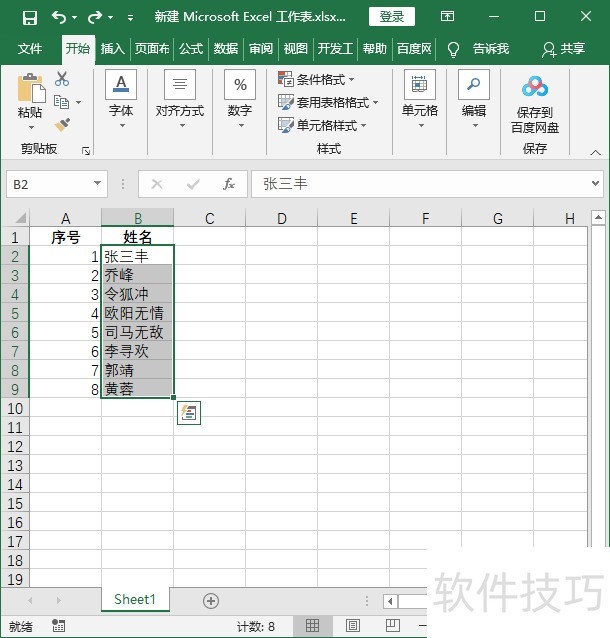Image resolution: width=610 pixels, height=638 pixels.
Task: Switch to Page Layout view icon
Action: [x=352, y=626]
